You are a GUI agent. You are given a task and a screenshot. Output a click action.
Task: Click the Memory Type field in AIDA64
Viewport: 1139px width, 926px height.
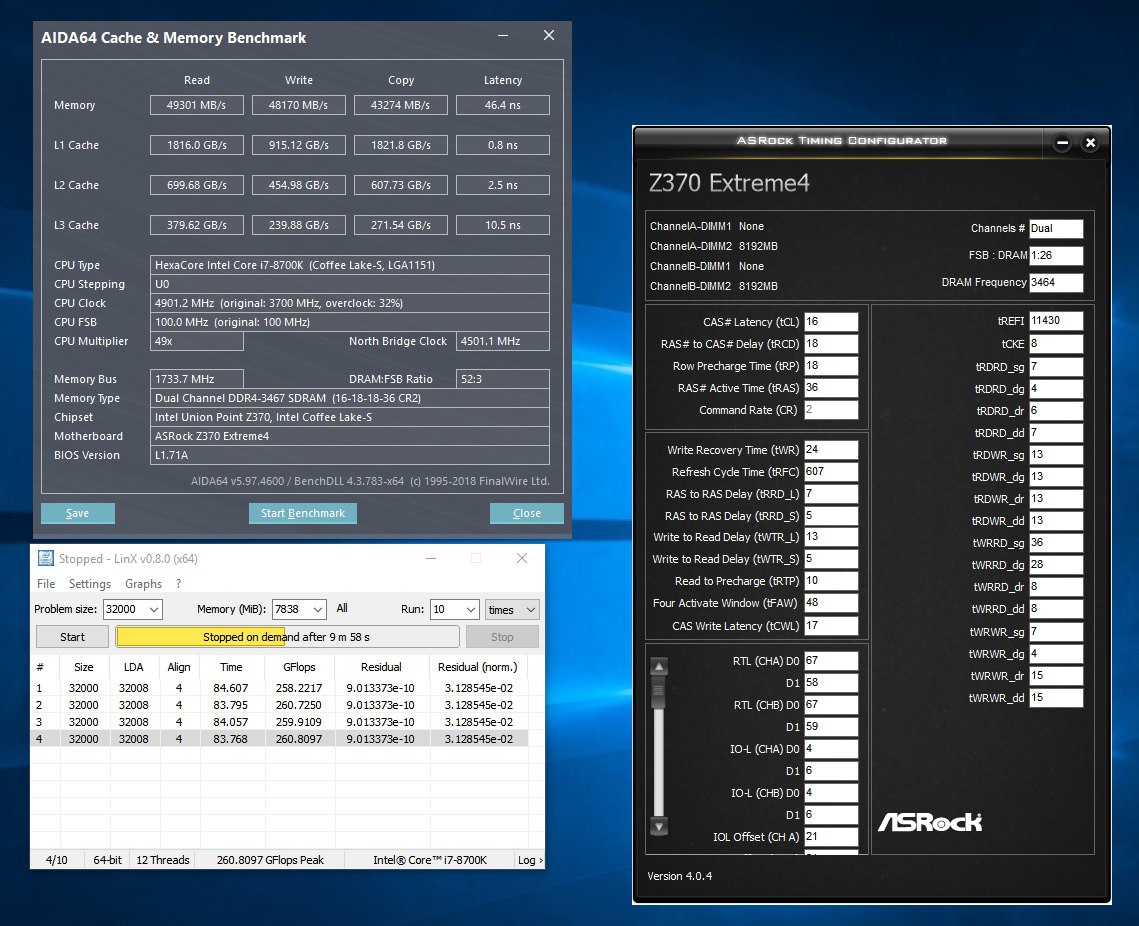pos(349,398)
